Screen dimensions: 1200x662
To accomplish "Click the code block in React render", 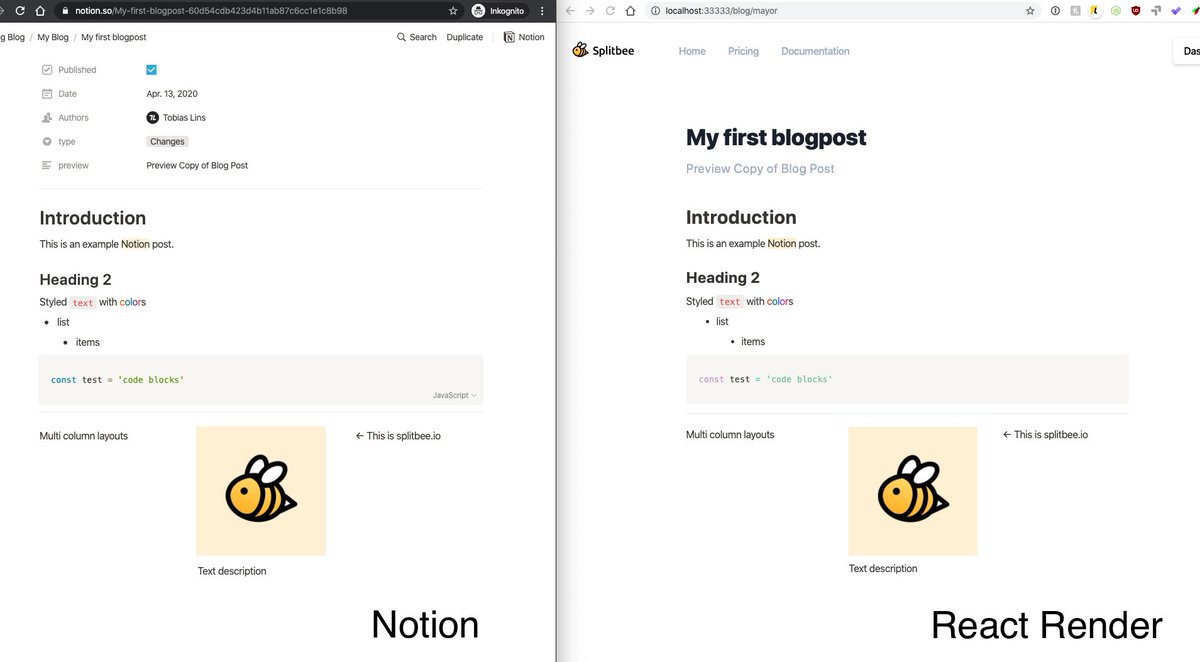I will tap(907, 379).
